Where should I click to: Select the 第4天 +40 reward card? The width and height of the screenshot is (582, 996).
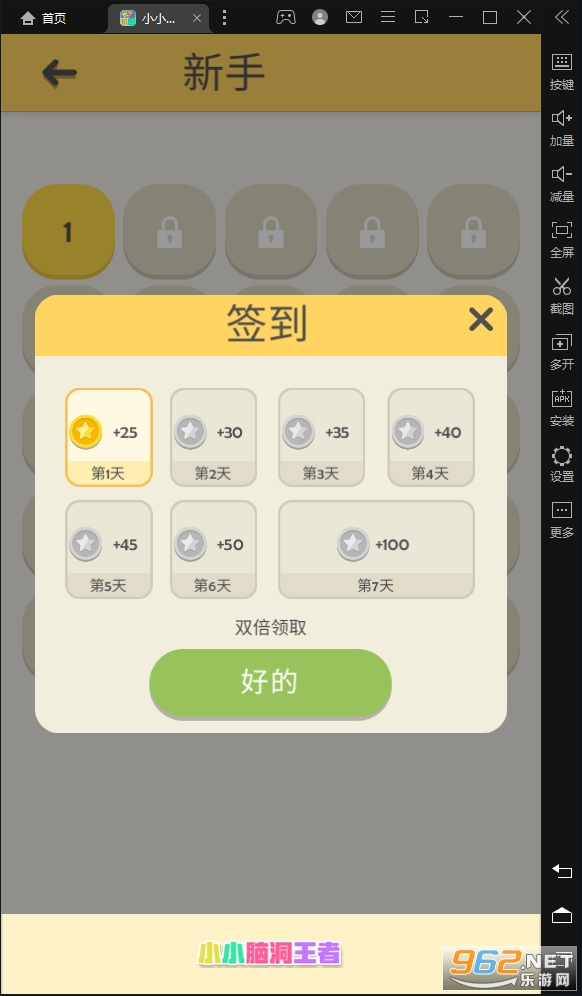pyautogui.click(x=431, y=437)
